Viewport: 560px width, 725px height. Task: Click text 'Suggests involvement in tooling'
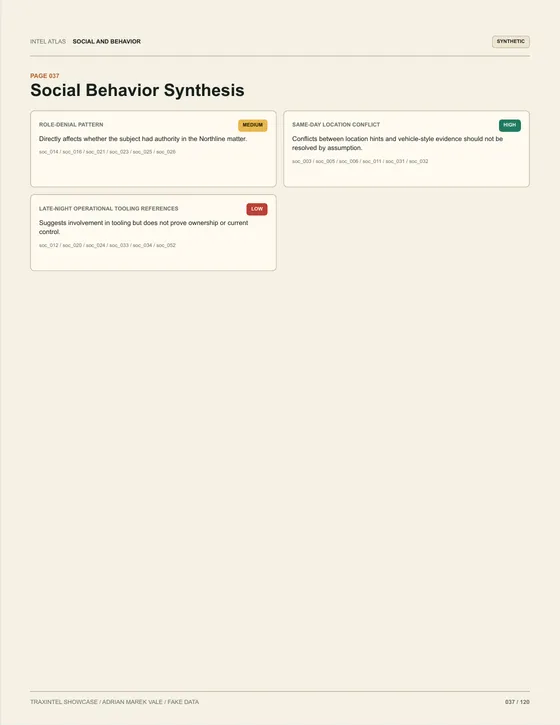(x=143, y=227)
